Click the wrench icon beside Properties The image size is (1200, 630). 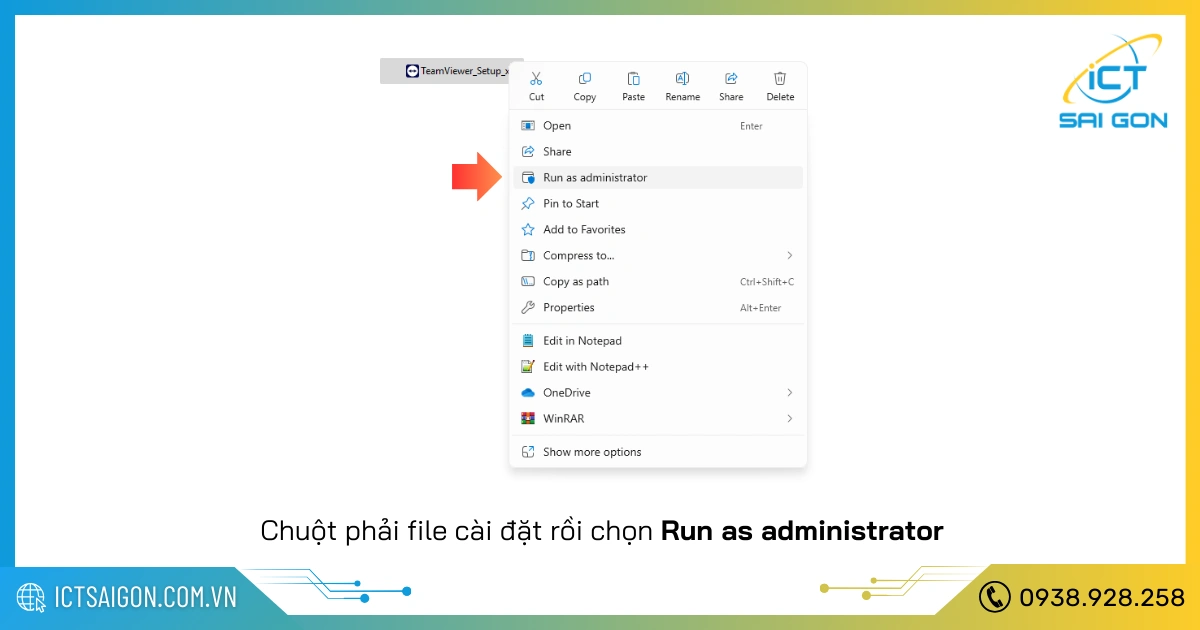pos(528,308)
